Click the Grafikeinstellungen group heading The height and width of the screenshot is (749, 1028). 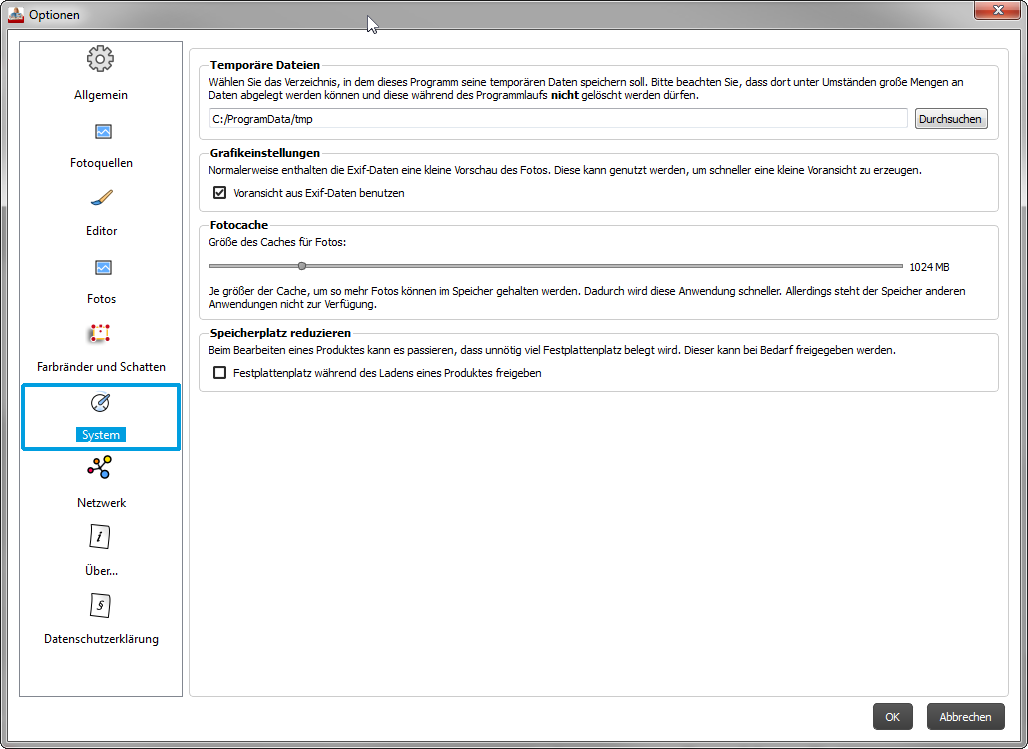[x=265, y=153]
